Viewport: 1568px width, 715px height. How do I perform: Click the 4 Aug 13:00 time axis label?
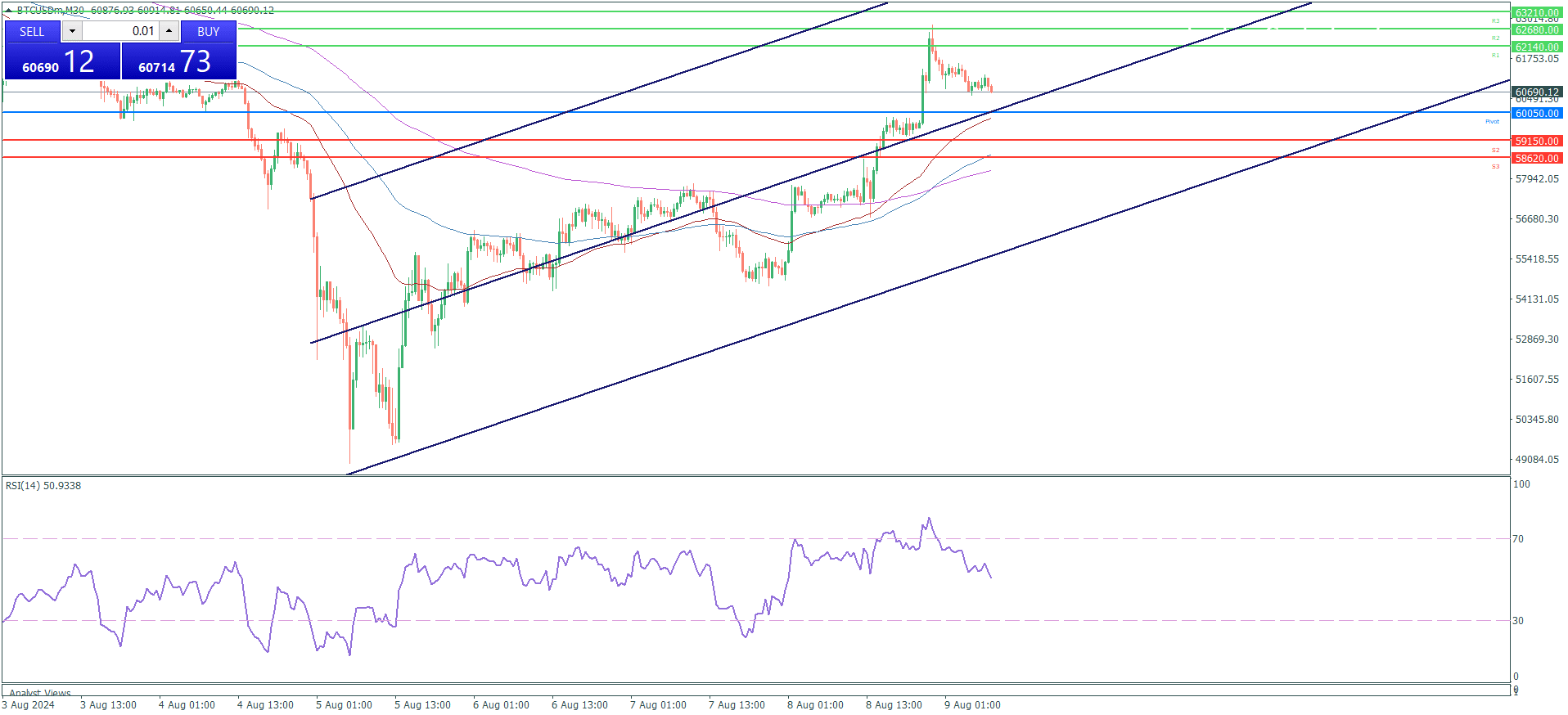[x=265, y=705]
